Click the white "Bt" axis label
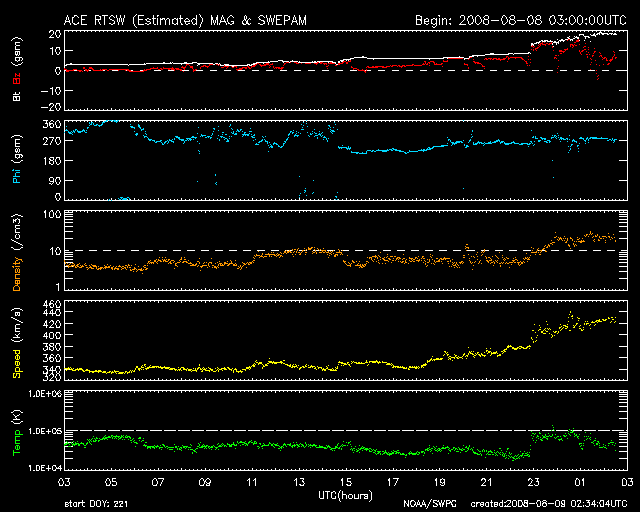Image resolution: width=640 pixels, height=512 pixels. tap(17, 96)
